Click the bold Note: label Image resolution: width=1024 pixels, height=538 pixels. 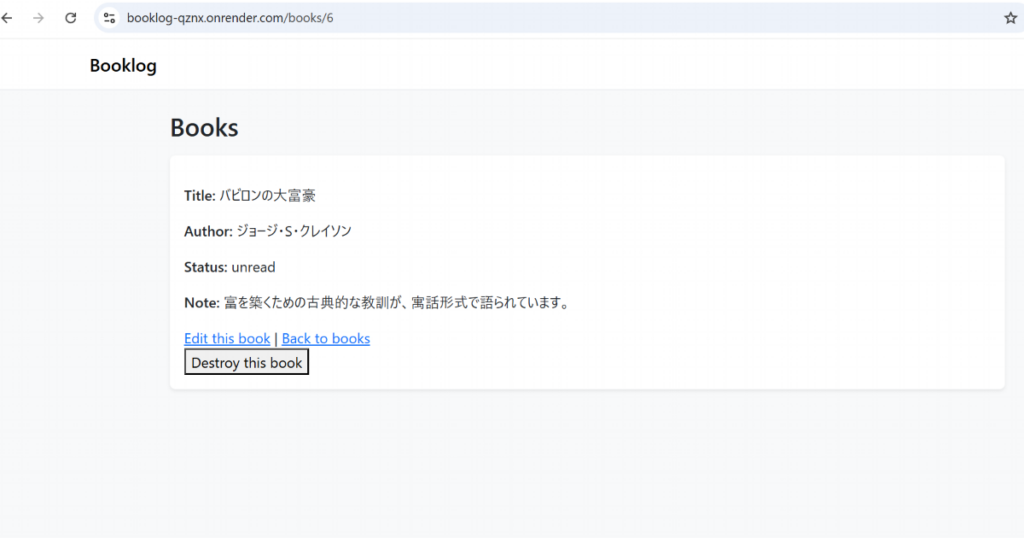(201, 303)
